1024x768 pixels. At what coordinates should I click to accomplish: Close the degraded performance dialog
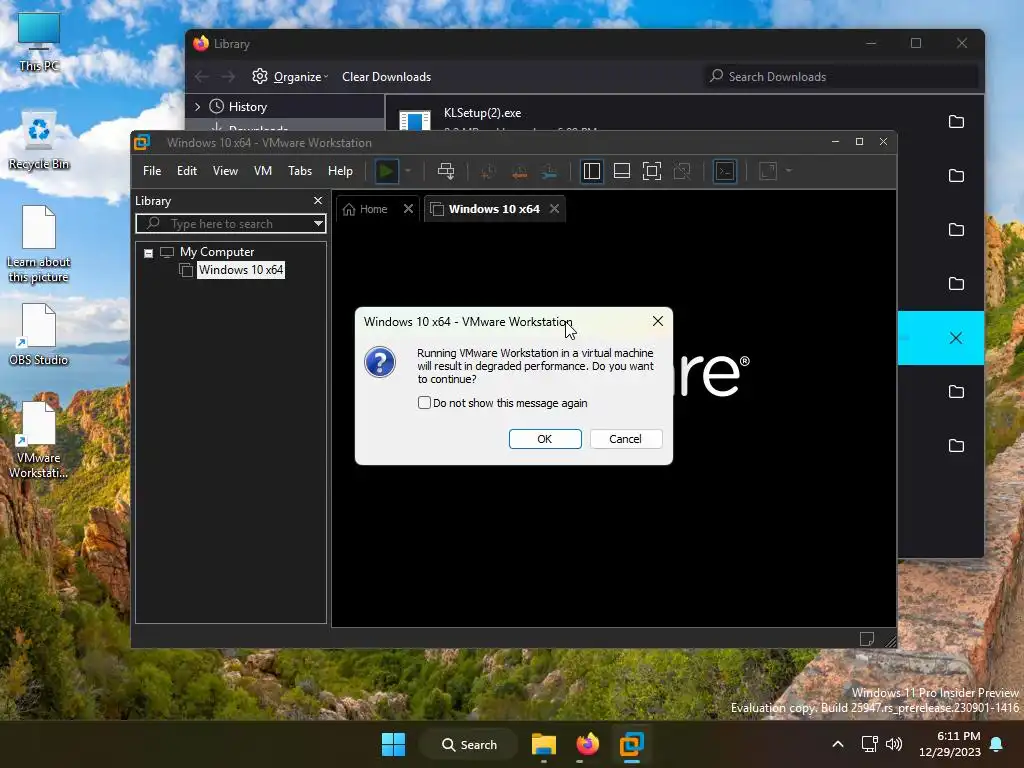(x=658, y=321)
